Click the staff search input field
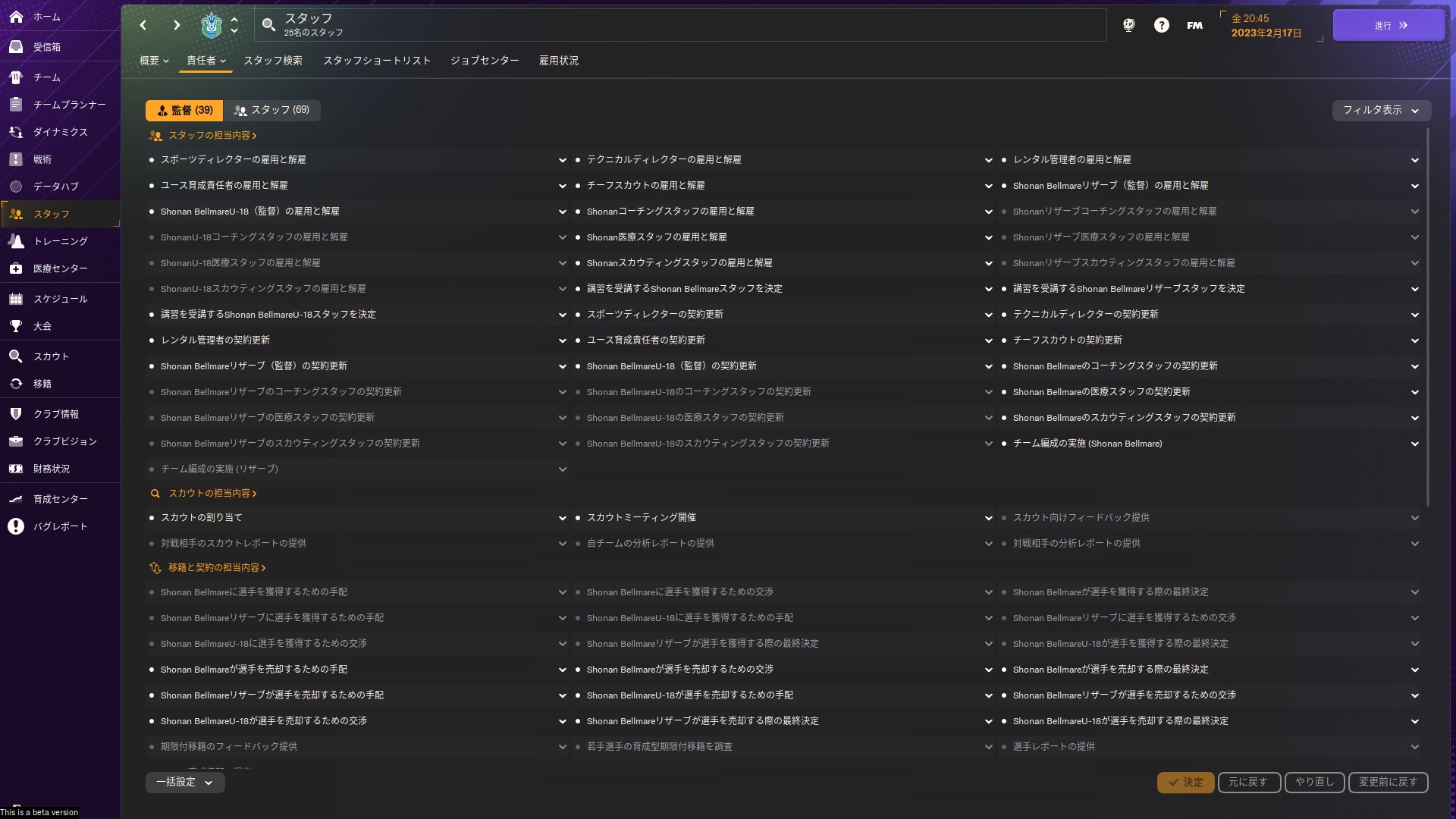The width and height of the screenshot is (1456, 819). click(x=682, y=25)
